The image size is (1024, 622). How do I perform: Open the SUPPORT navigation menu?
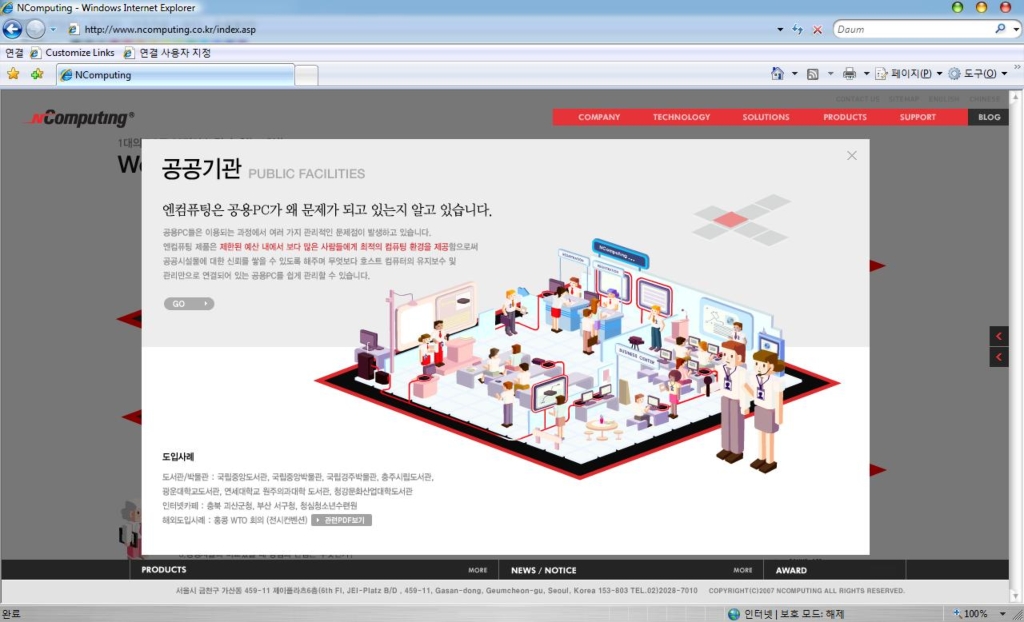point(918,117)
